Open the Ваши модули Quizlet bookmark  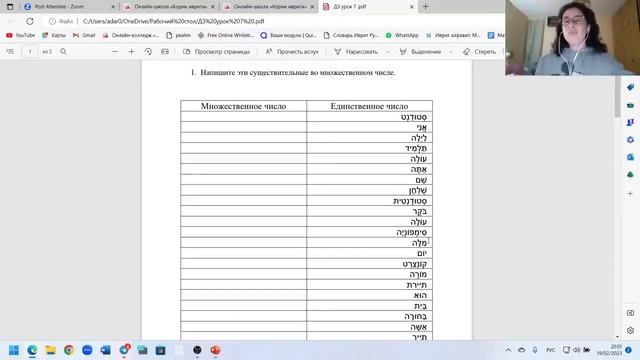point(289,36)
